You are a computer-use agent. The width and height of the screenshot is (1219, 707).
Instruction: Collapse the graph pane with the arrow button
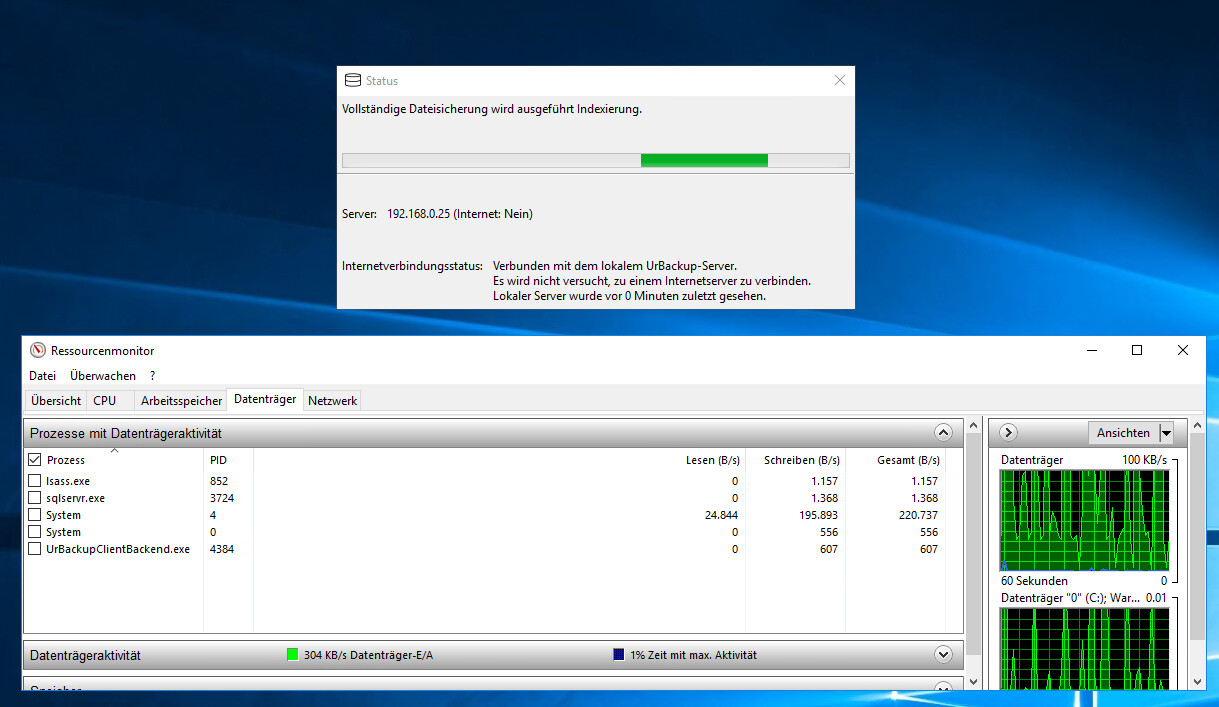[x=1008, y=433]
